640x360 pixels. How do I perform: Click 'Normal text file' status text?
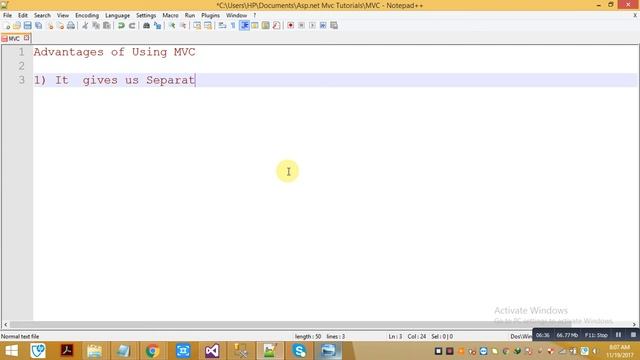click(x=20, y=336)
